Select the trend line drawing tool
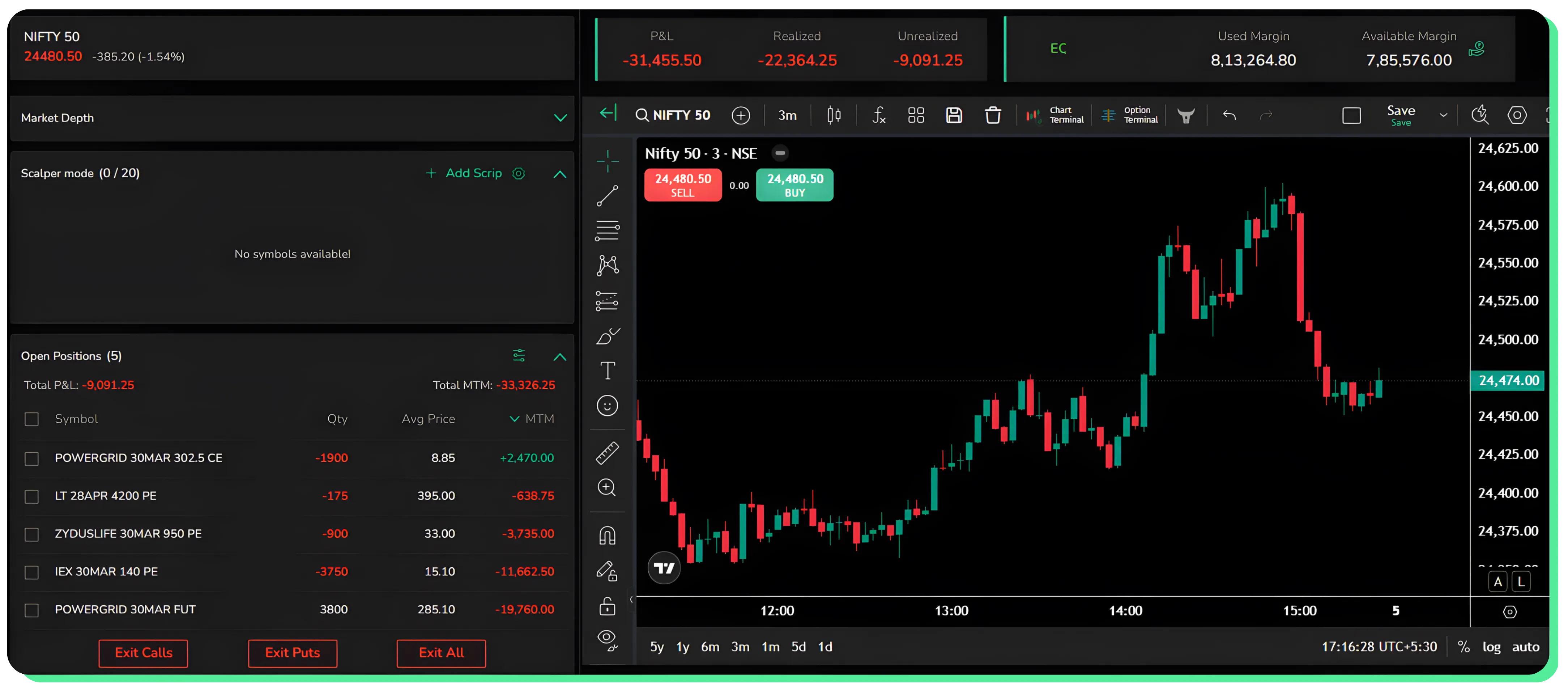1568x690 pixels. coord(607,196)
